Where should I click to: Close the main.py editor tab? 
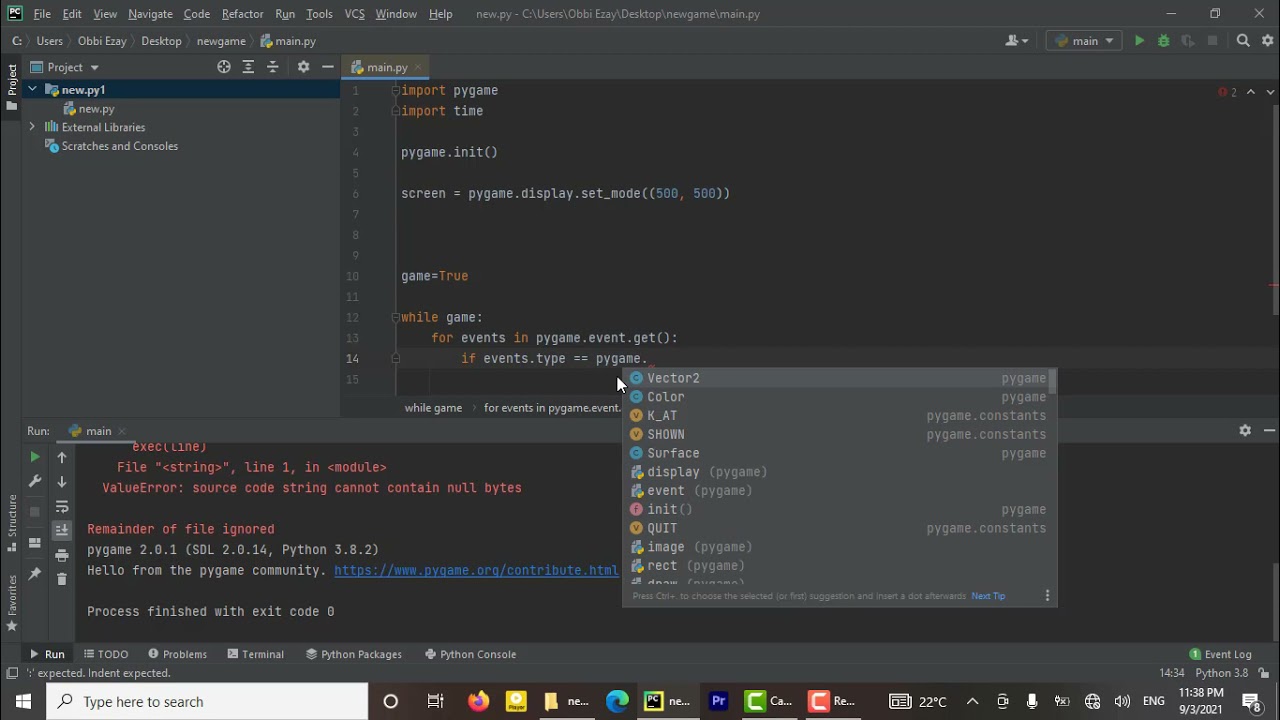(419, 68)
